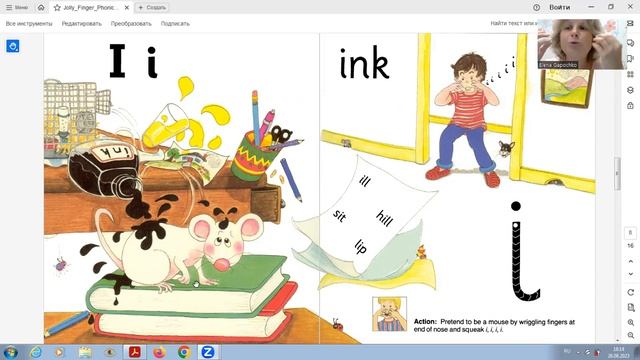The image size is (640, 360).
Task: Open the taskbar clock and date
Action: click(619, 352)
